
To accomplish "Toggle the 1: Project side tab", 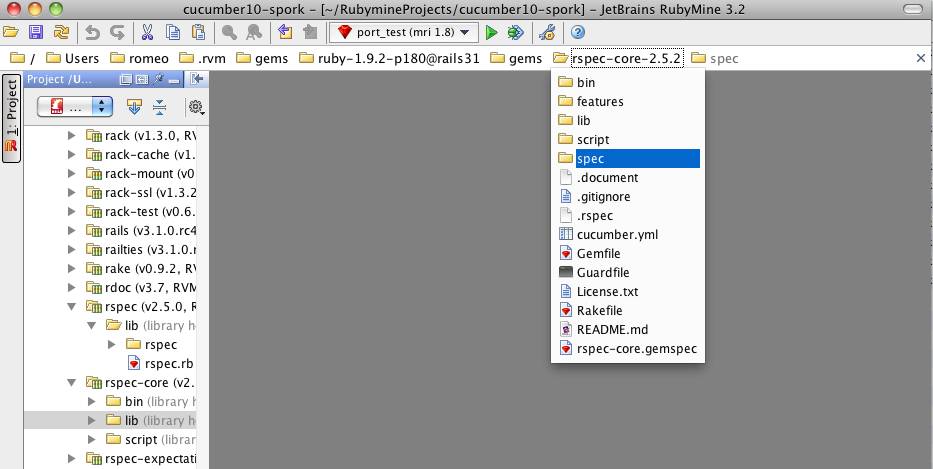I will [11, 118].
